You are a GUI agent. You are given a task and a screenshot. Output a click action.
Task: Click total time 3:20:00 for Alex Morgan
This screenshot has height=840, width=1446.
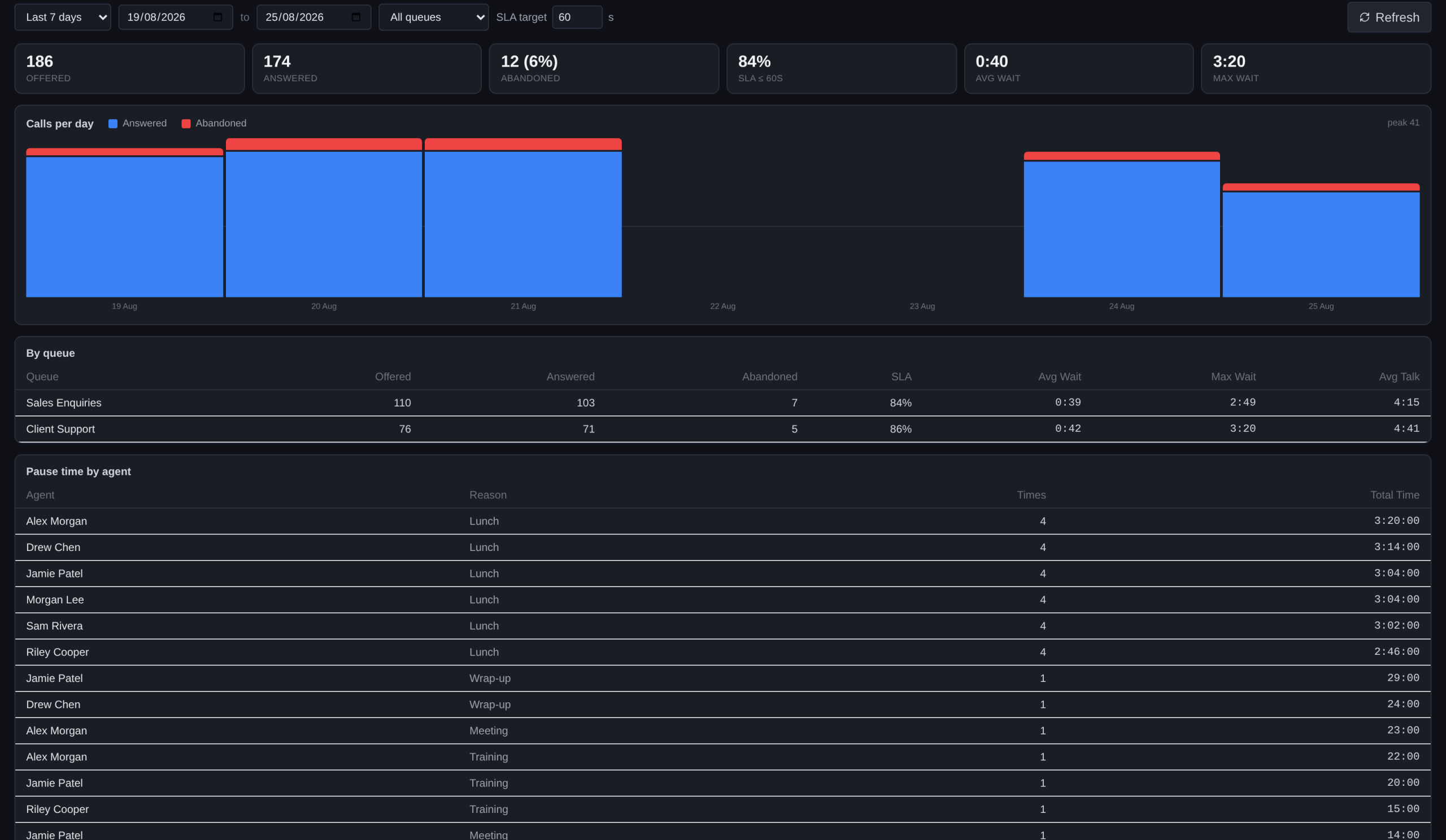coord(1396,520)
